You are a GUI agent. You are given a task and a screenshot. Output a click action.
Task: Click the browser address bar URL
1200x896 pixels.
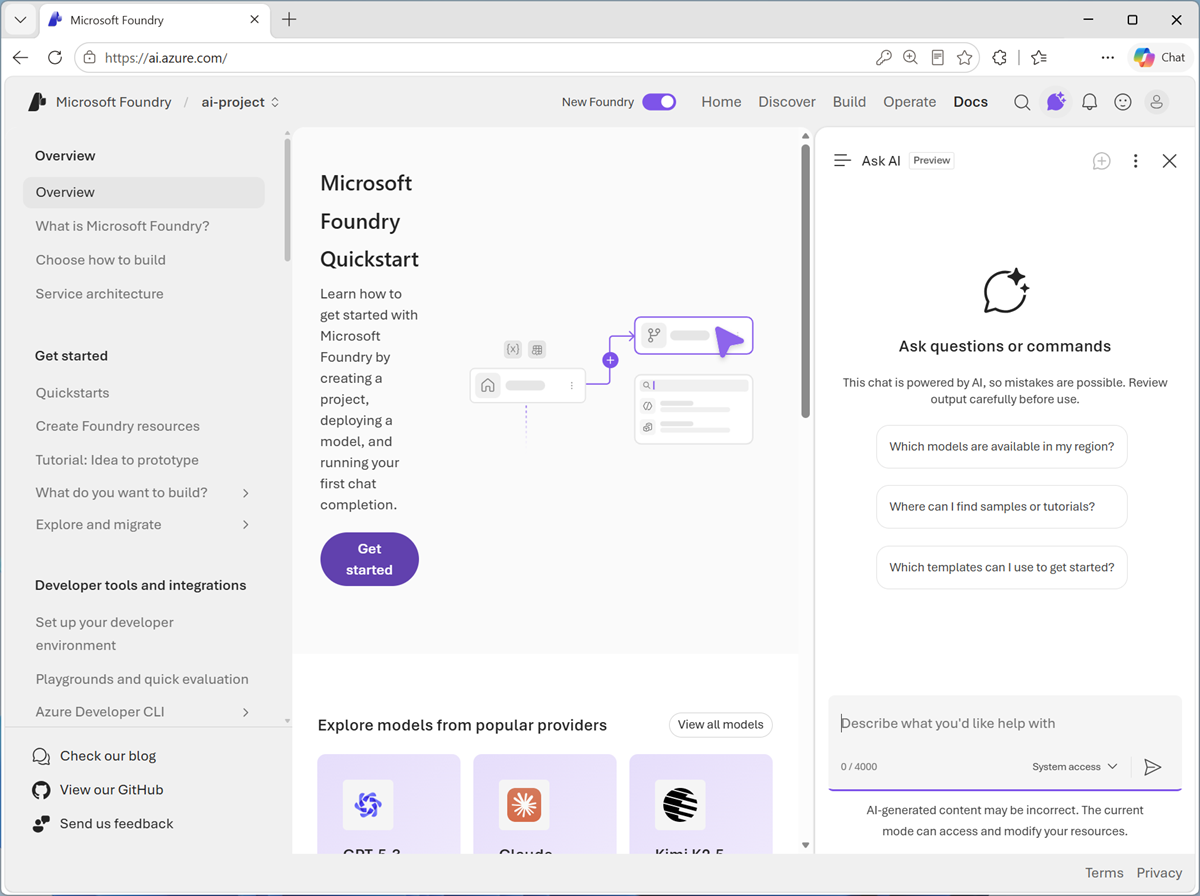[167, 58]
